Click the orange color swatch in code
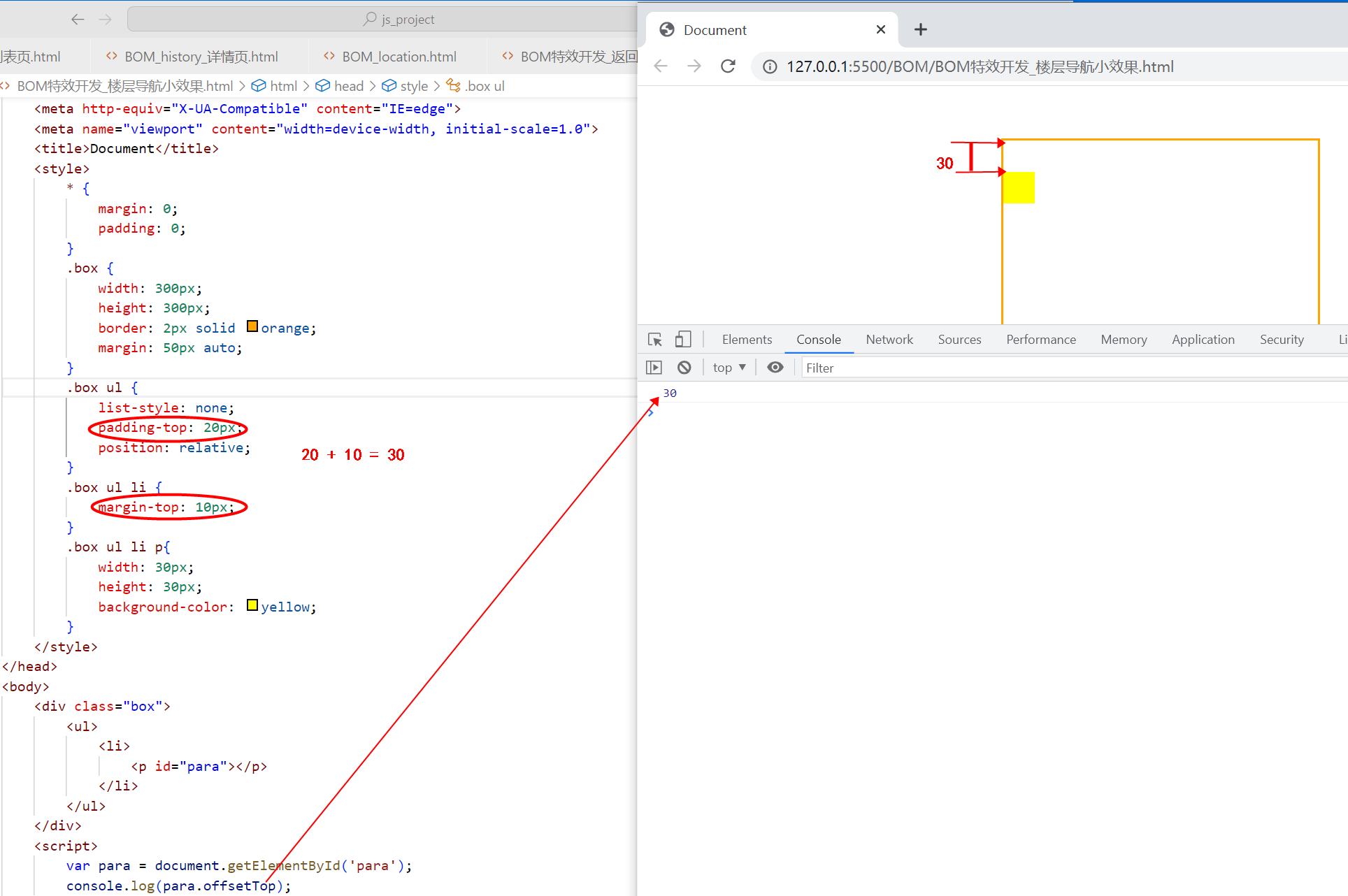 click(252, 326)
